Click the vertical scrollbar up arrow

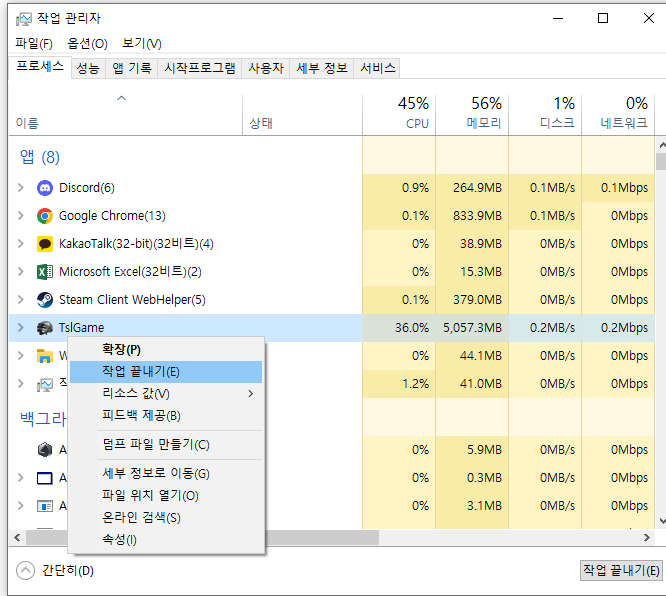(x=661, y=145)
